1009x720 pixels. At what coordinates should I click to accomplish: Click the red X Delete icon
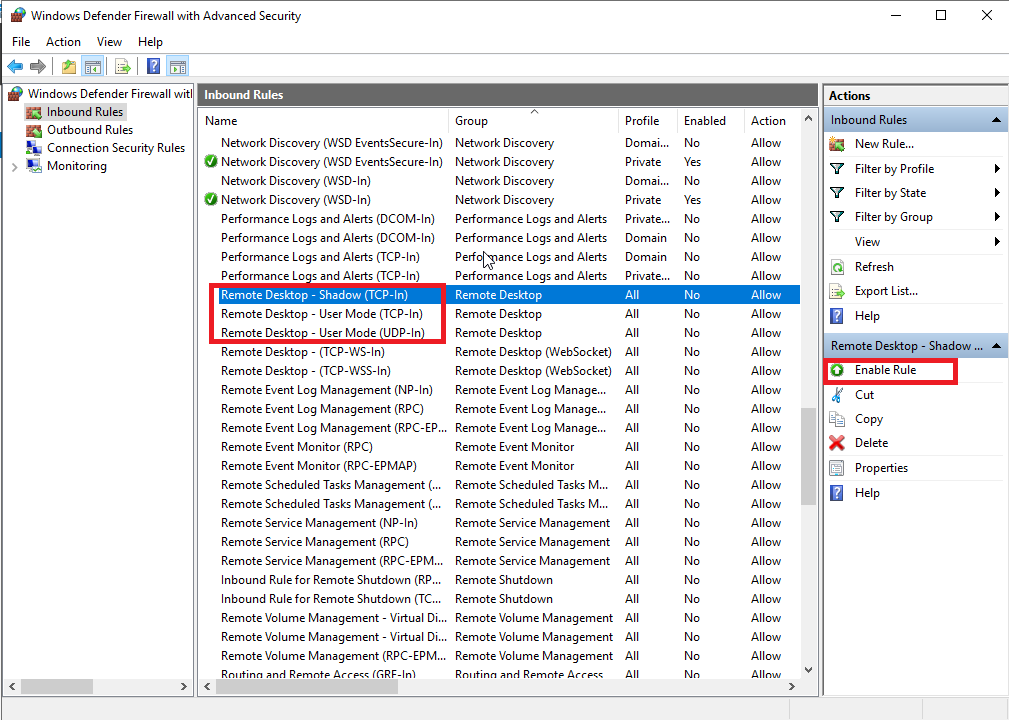point(837,443)
